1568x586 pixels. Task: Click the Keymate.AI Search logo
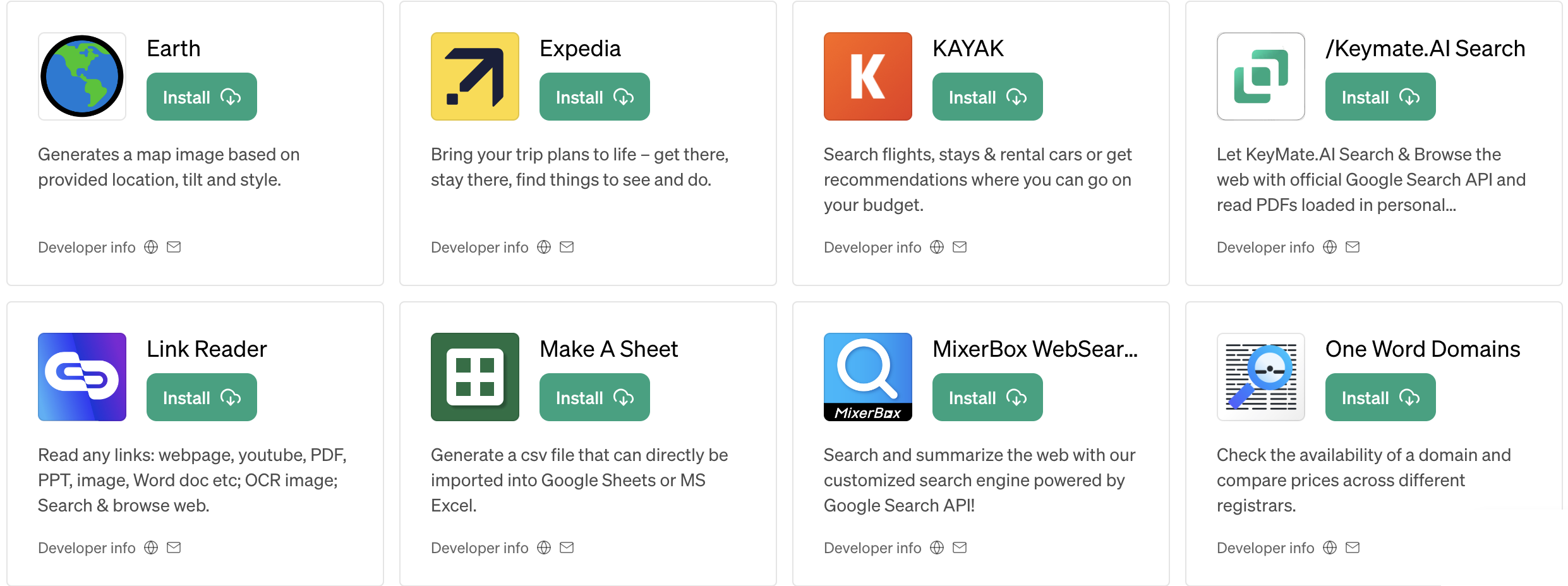point(1261,76)
